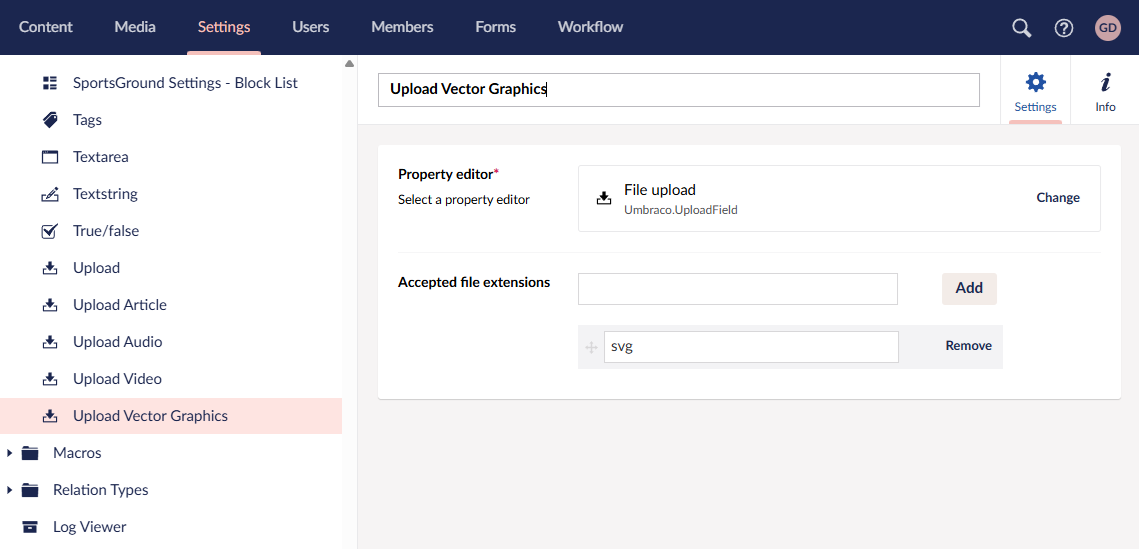Viewport: 1139px width, 549px height.
Task: Click the Log Viewer box icon
Action: 30,527
